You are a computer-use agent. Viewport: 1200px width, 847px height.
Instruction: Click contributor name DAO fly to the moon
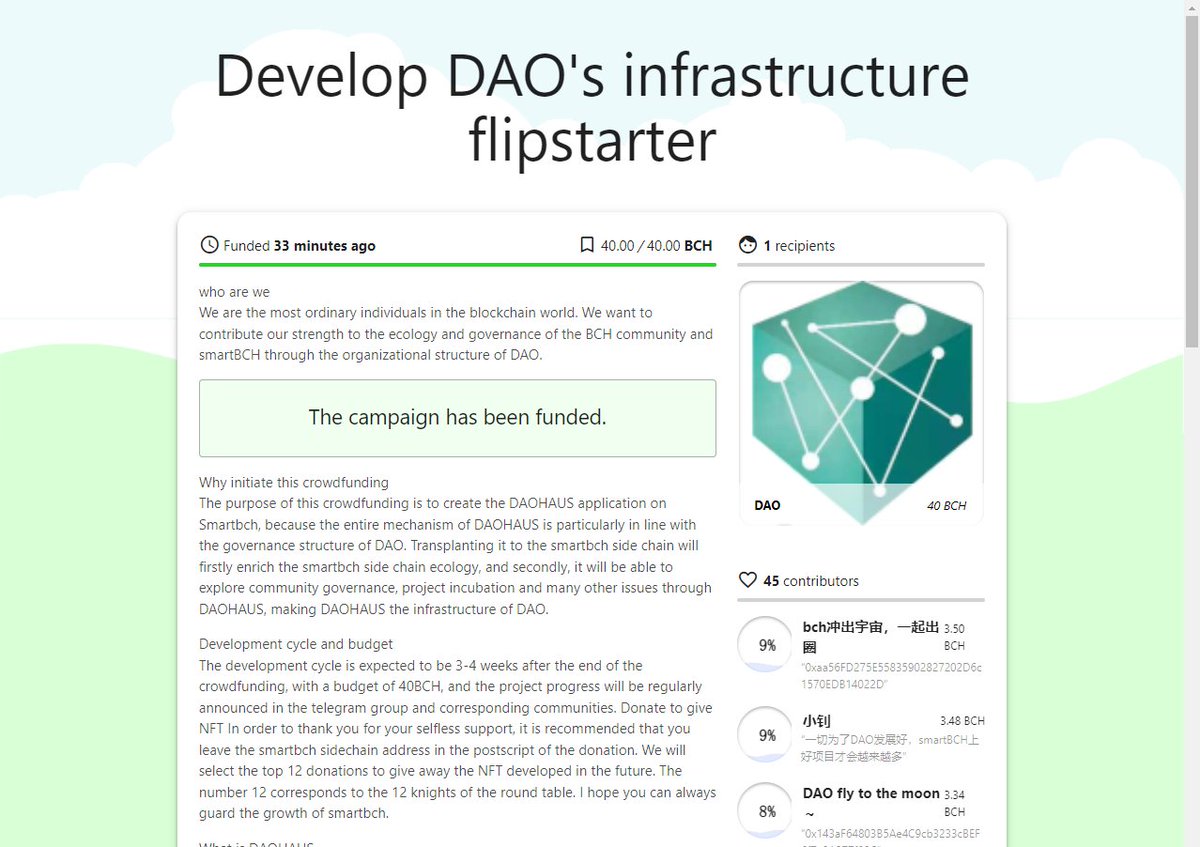pyautogui.click(x=871, y=802)
